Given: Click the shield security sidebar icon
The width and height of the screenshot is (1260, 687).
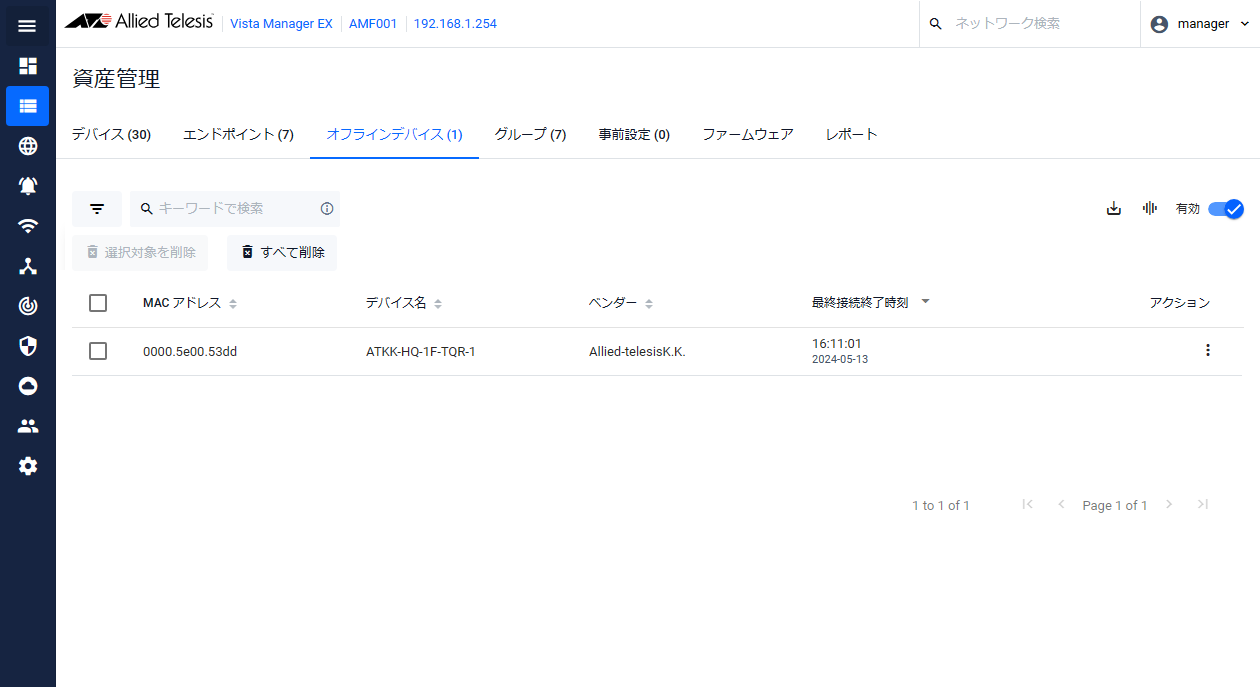Looking at the screenshot, I should 28,346.
